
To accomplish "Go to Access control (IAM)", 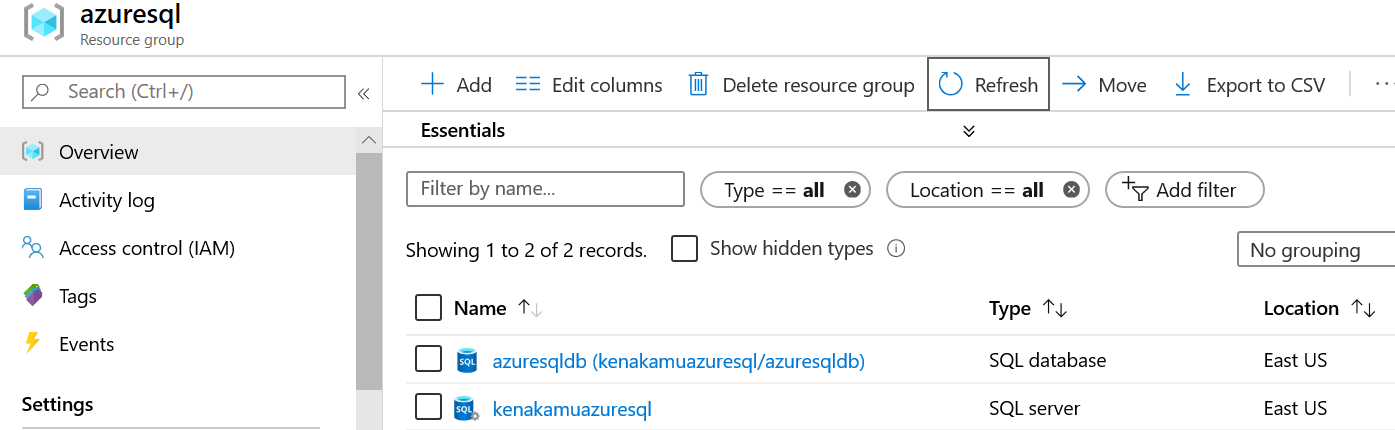I will point(146,248).
